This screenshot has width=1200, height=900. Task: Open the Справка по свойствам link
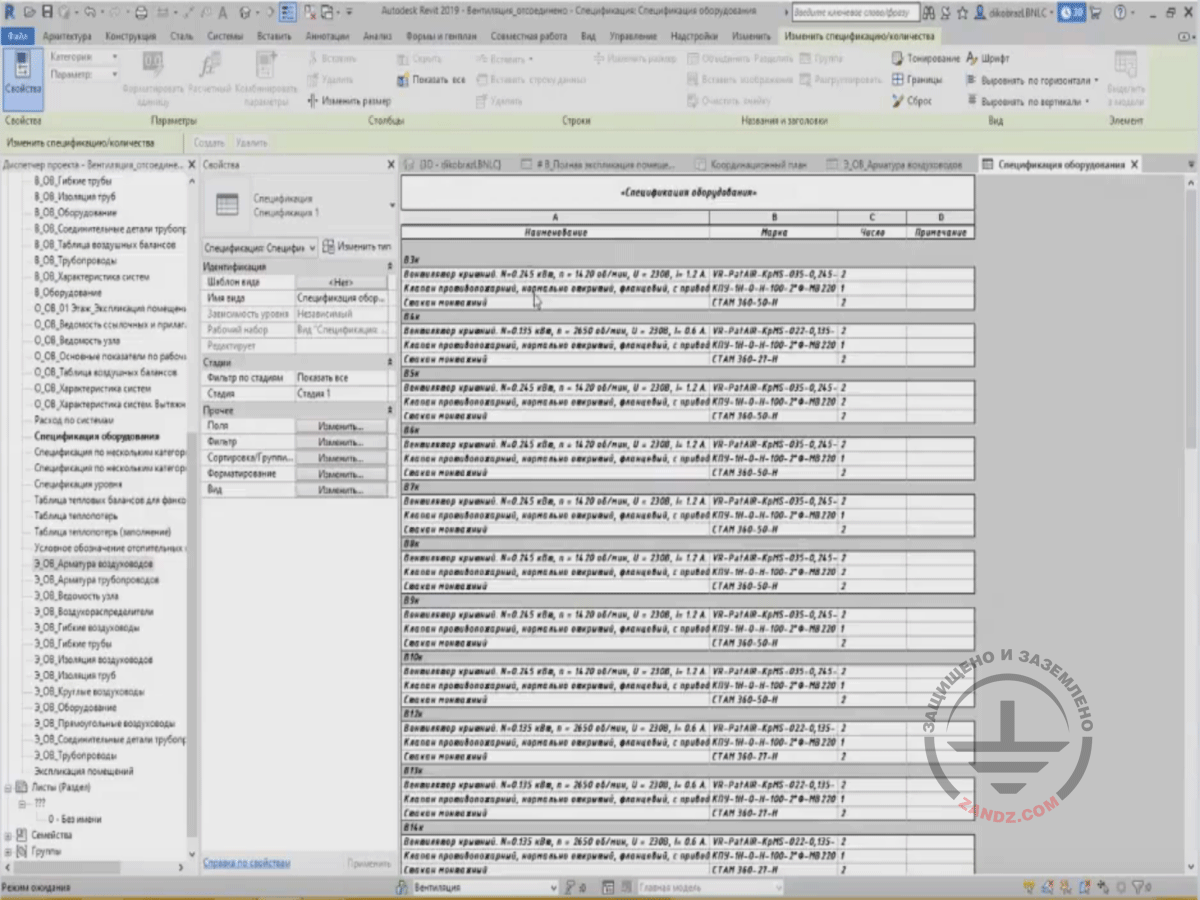(246, 862)
